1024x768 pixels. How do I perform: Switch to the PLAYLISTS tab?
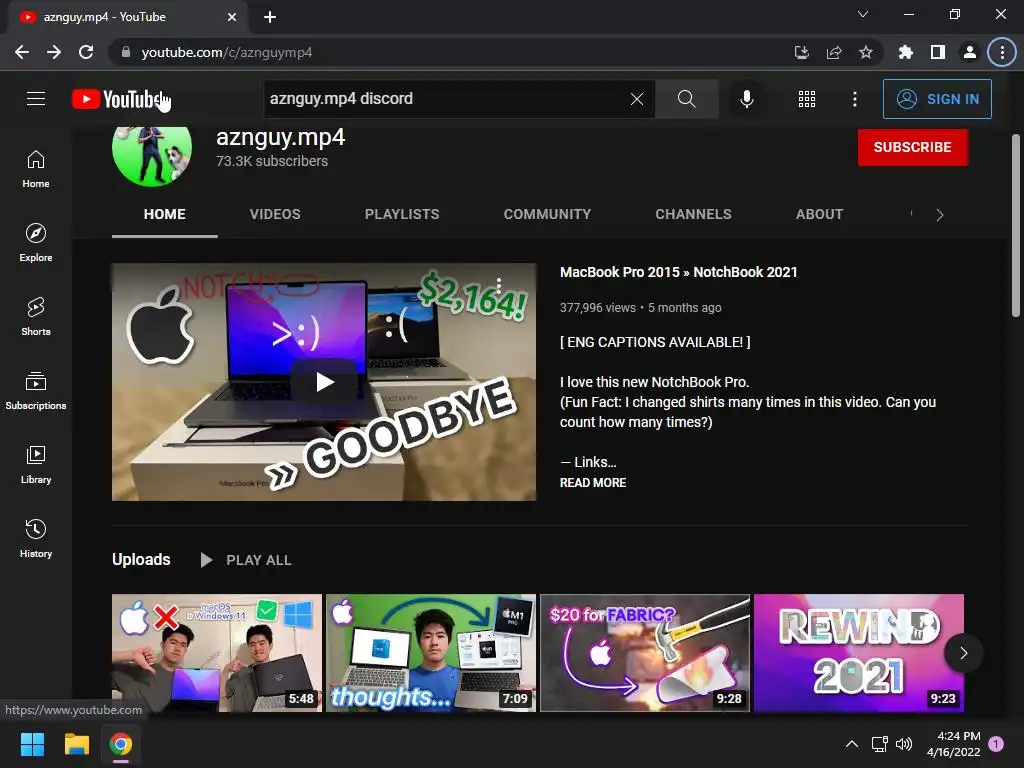402,214
